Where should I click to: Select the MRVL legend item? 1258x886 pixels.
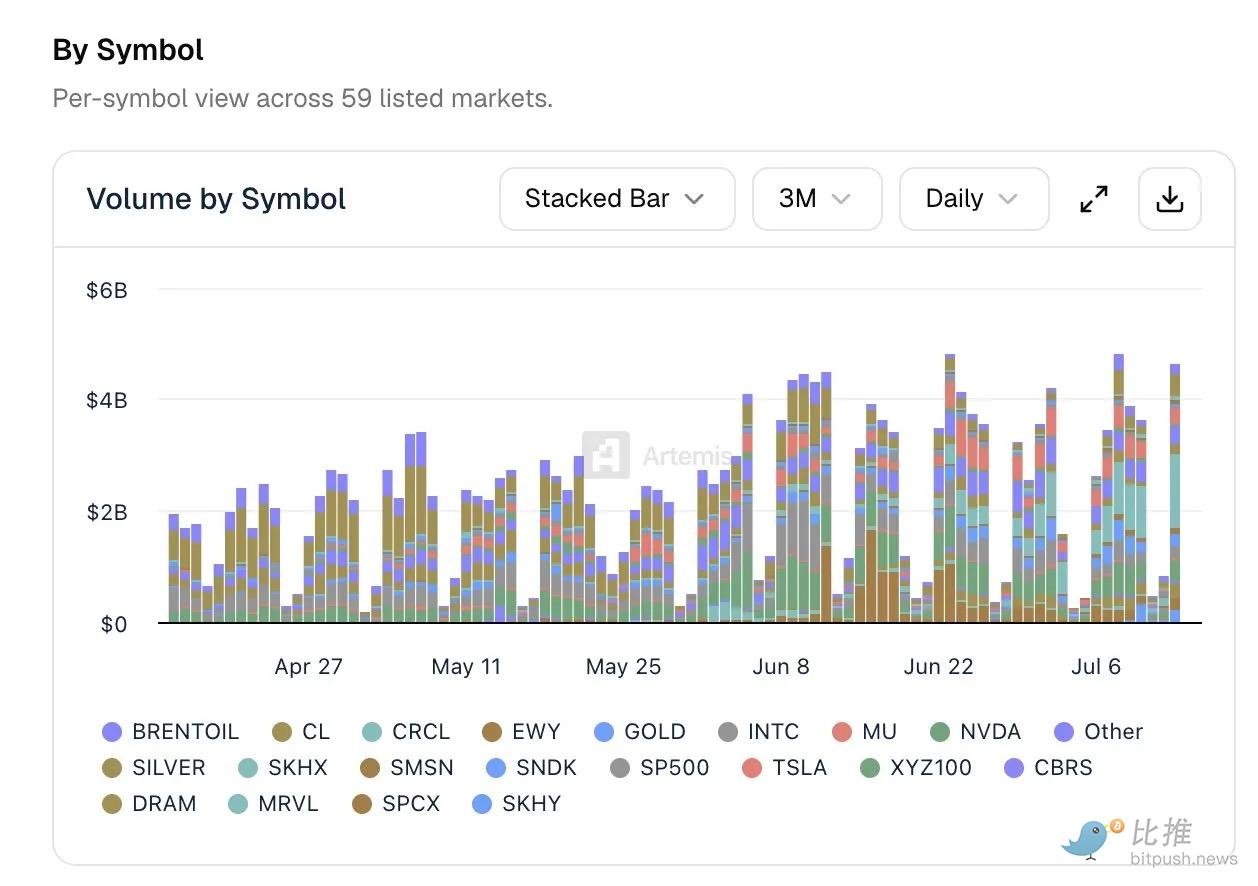point(273,804)
